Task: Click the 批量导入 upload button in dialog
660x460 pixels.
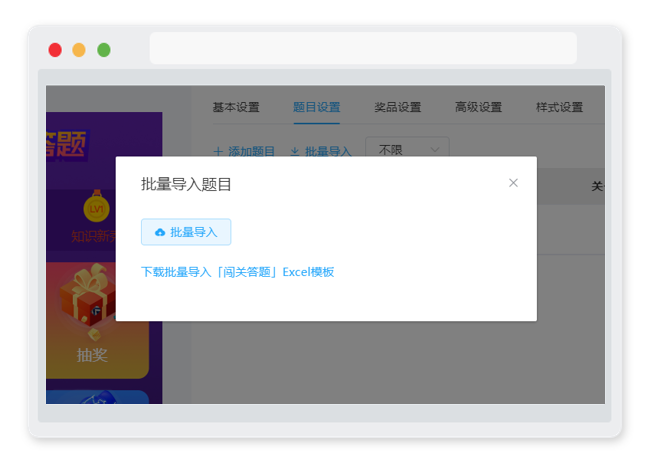Action: pos(186,232)
